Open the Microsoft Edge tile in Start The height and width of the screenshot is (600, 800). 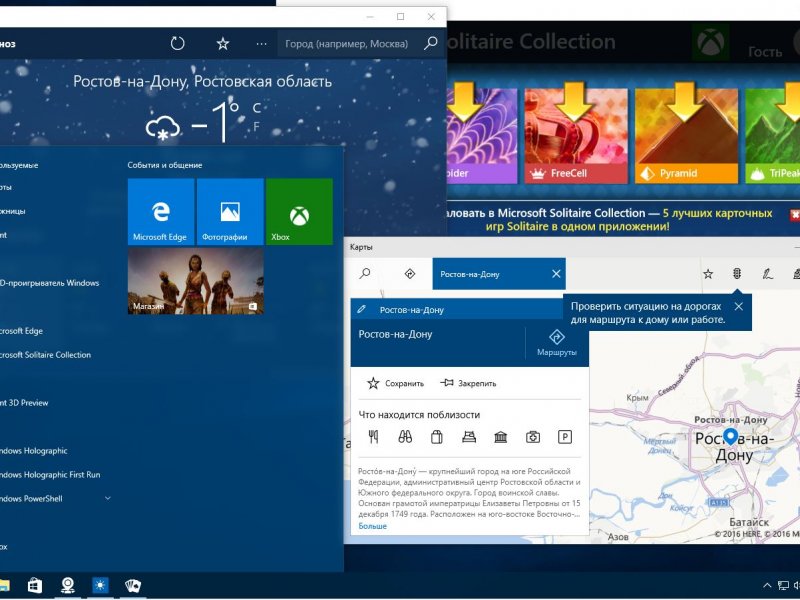tap(161, 212)
